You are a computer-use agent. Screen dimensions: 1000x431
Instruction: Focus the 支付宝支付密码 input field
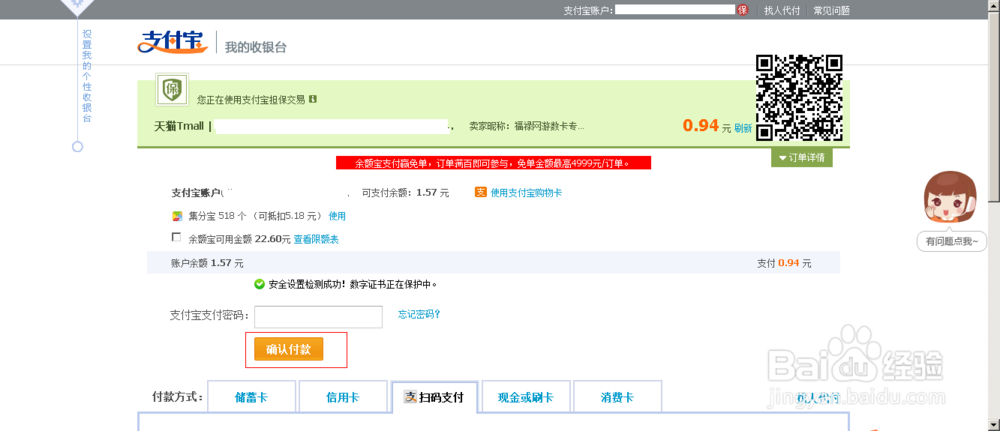318,317
